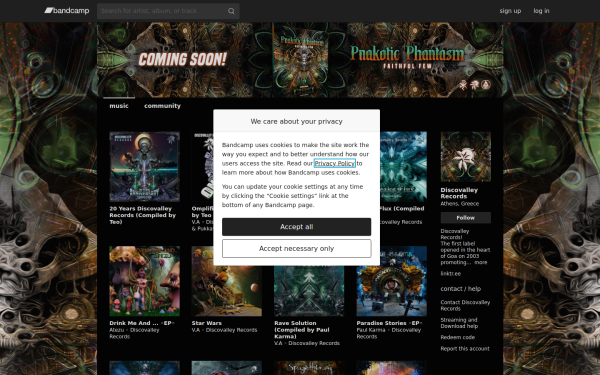Click the Drink Me And ... EP title

[142, 323]
